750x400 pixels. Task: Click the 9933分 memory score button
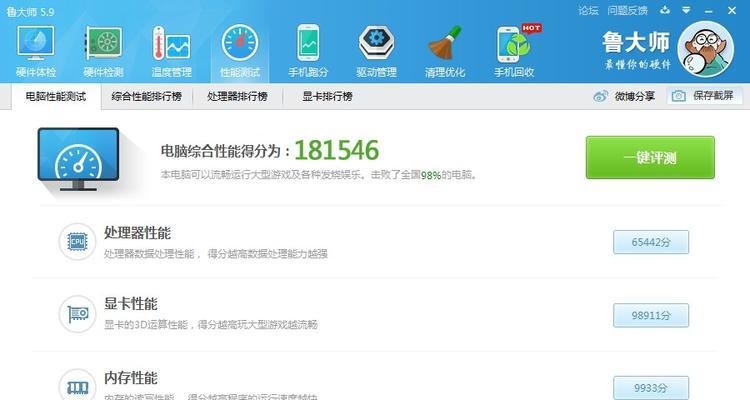651,388
